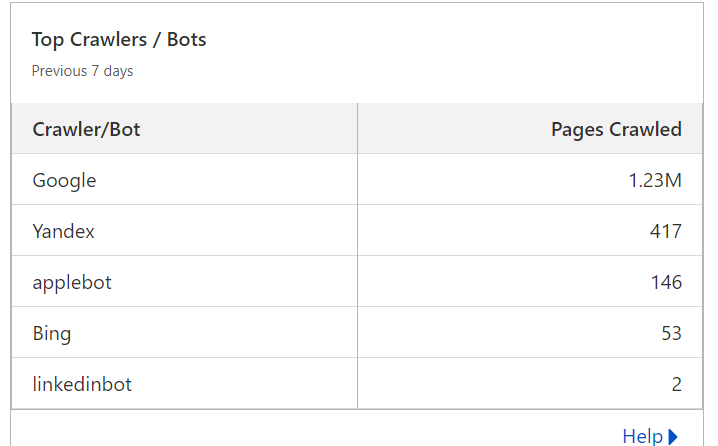
Task: Click the word days in the subtitle
Action: click(x=118, y=72)
